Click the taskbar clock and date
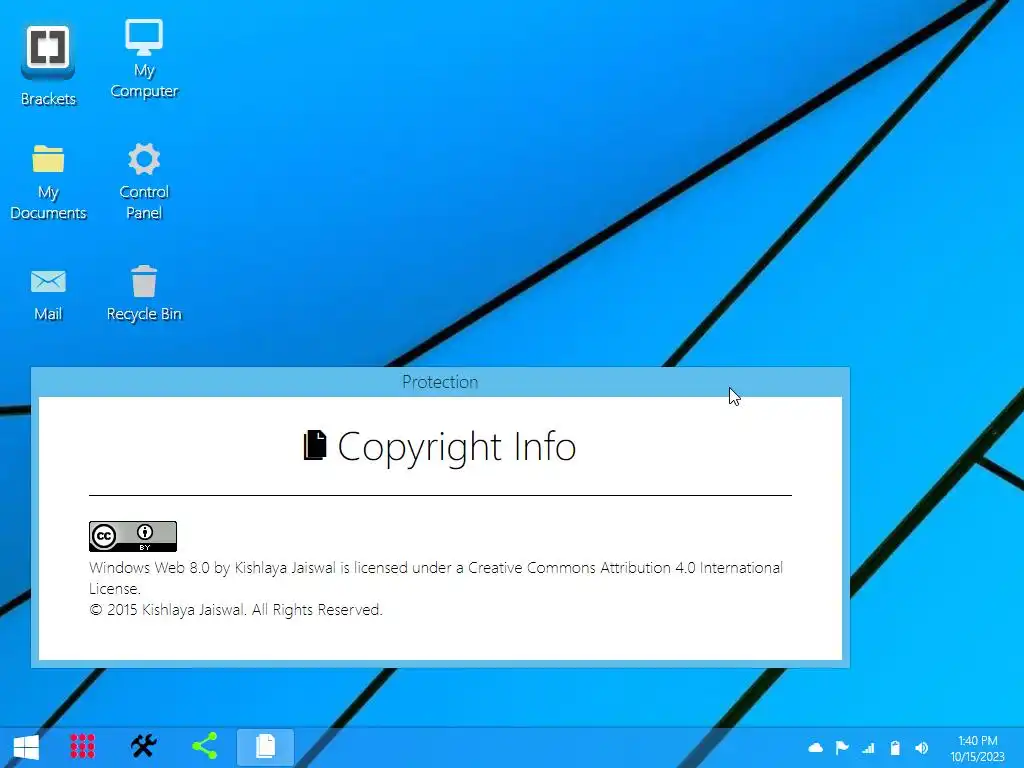 (977, 748)
